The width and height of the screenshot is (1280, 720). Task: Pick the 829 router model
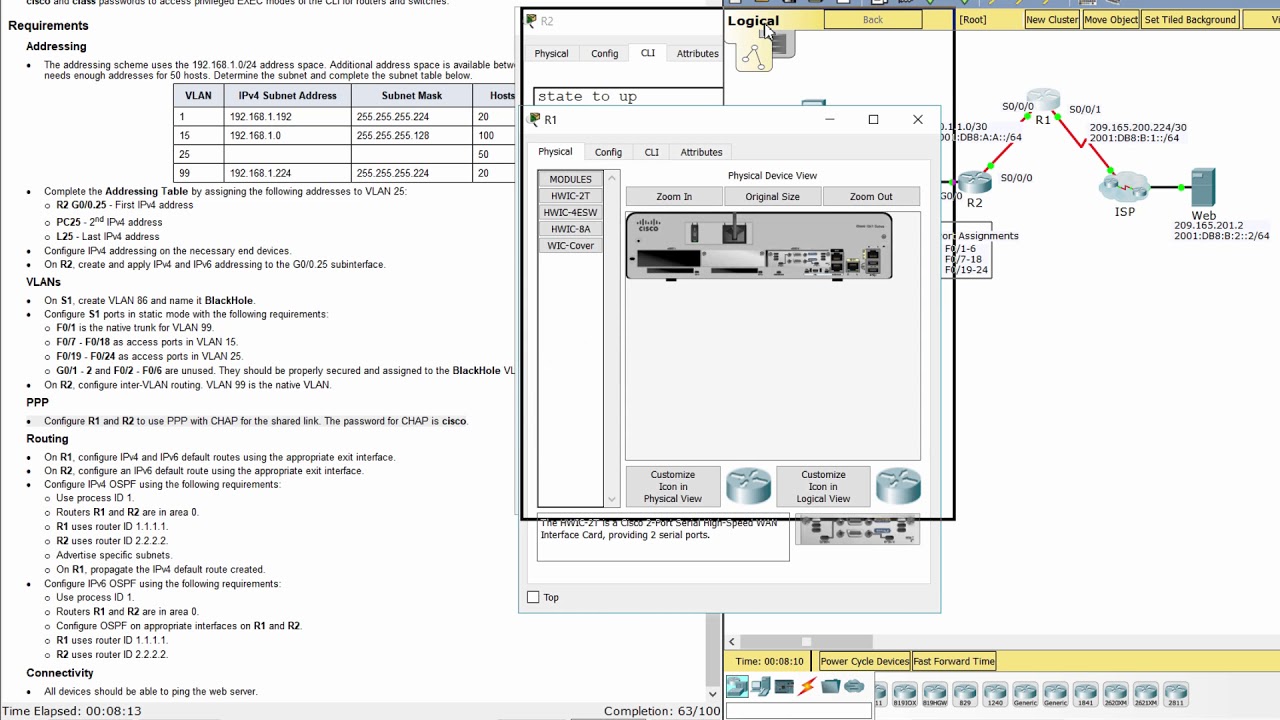(x=965, y=694)
